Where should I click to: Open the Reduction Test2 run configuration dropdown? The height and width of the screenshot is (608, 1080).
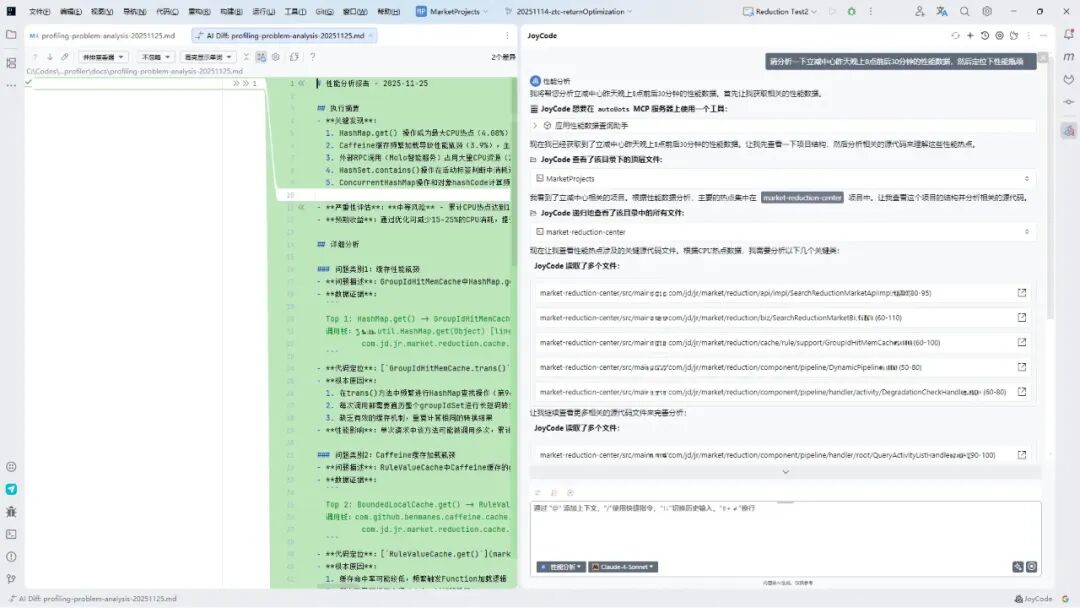(780, 12)
